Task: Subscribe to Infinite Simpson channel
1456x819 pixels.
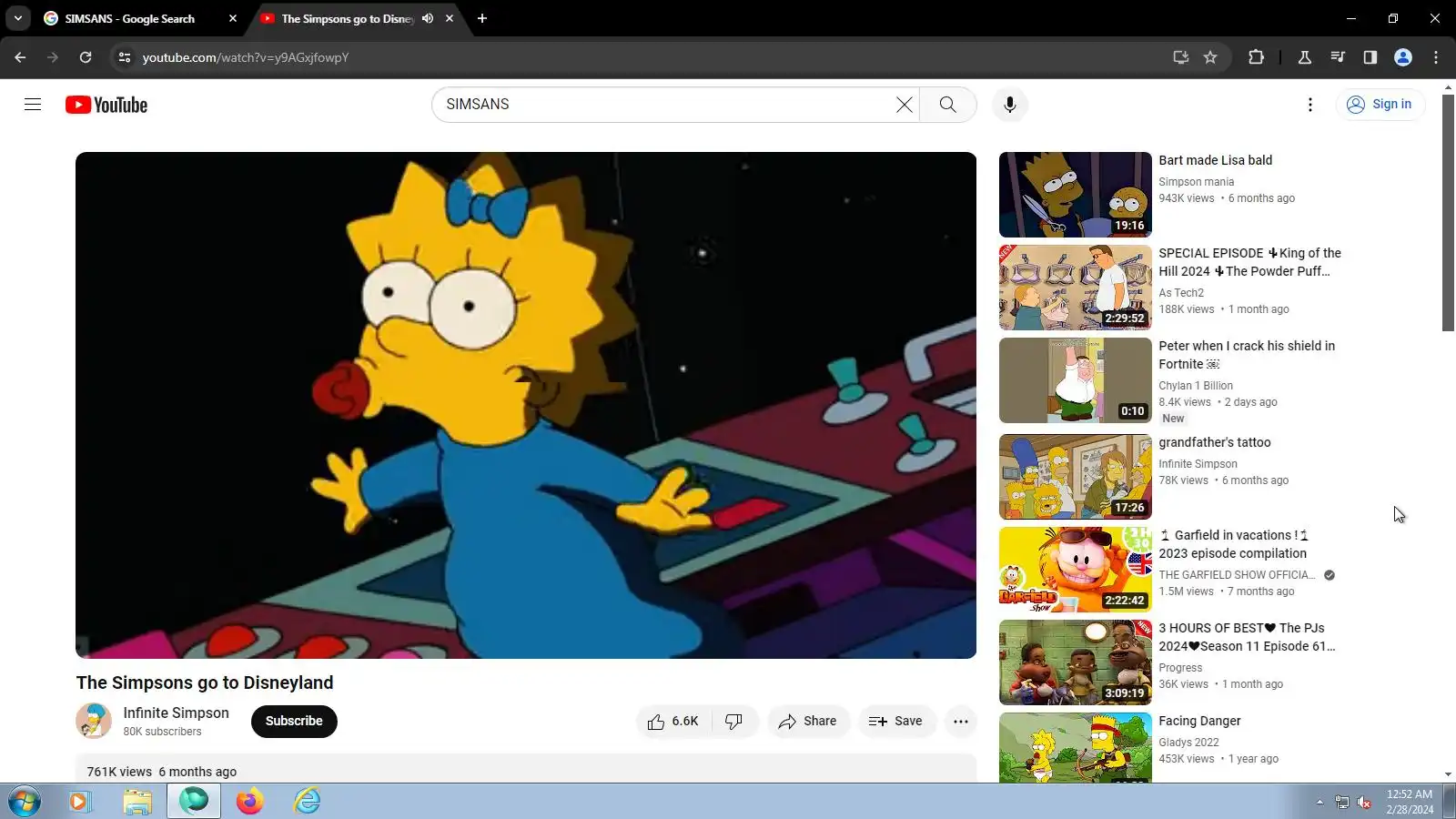Action: pos(294,722)
